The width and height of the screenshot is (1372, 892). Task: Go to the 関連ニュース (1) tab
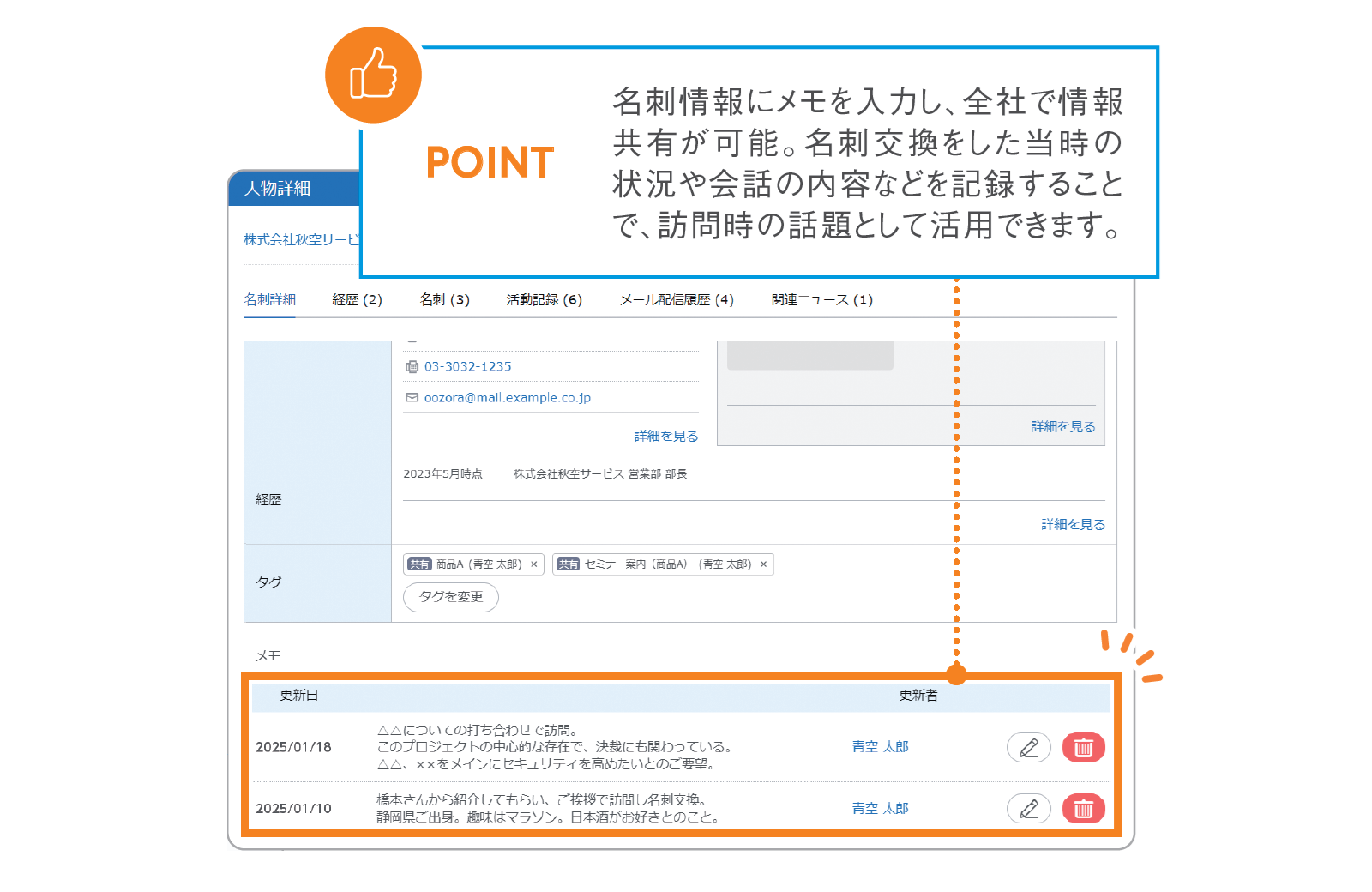coord(821,299)
